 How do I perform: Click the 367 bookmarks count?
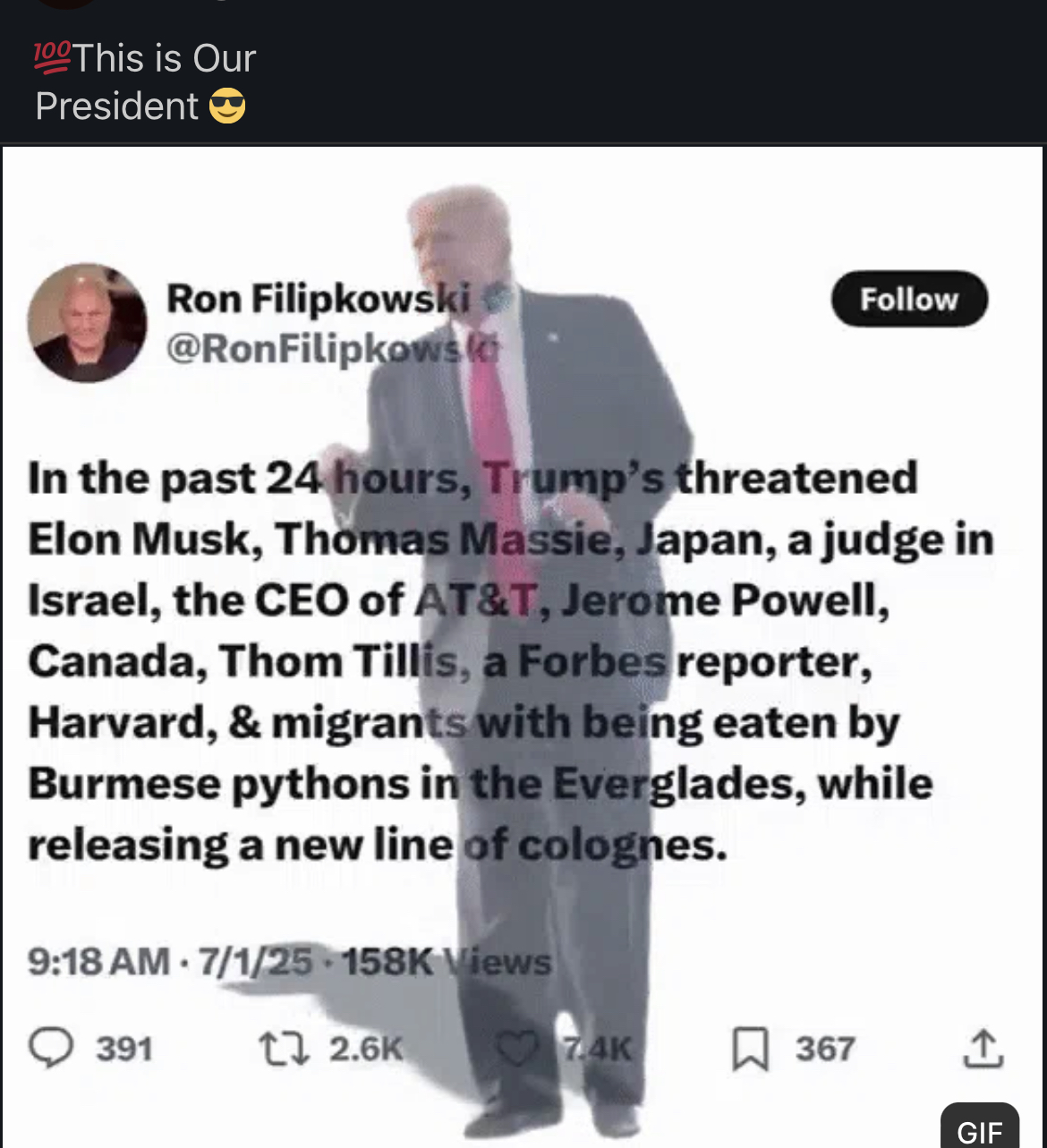(x=825, y=1049)
